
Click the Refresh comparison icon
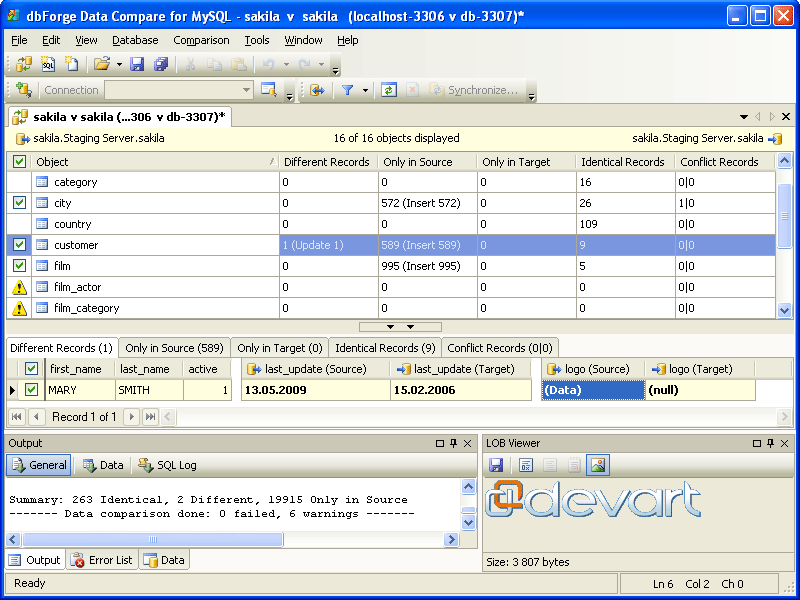click(389, 90)
